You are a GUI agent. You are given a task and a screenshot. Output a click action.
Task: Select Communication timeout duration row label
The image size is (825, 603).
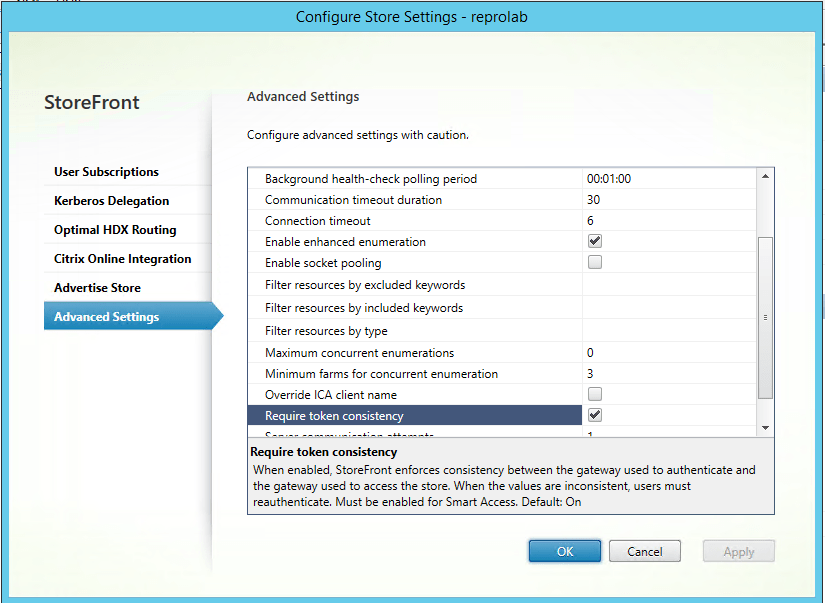353,200
